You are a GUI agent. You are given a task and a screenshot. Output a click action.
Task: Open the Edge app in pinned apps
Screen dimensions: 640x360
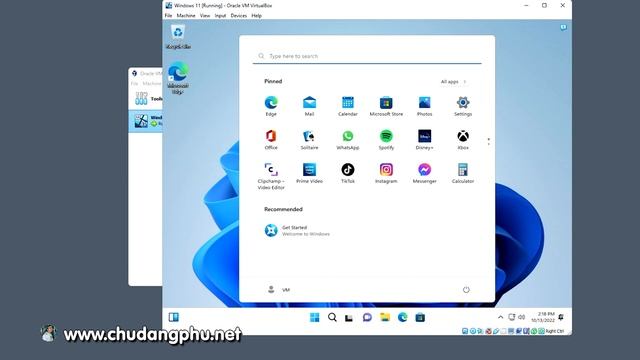271,106
